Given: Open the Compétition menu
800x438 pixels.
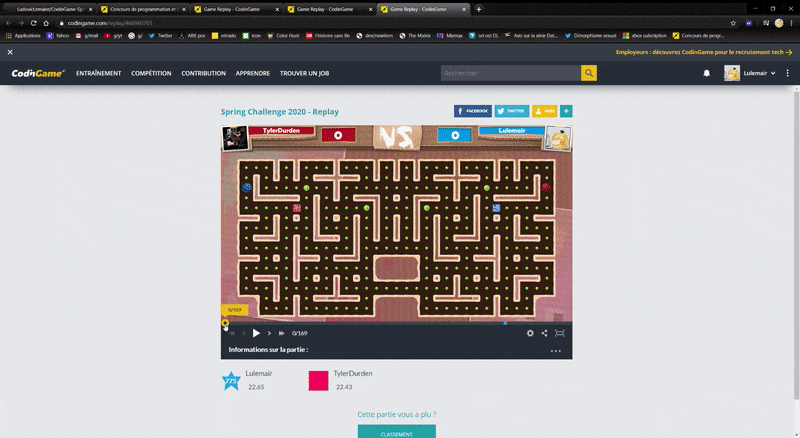Looking at the screenshot, I should (151, 74).
